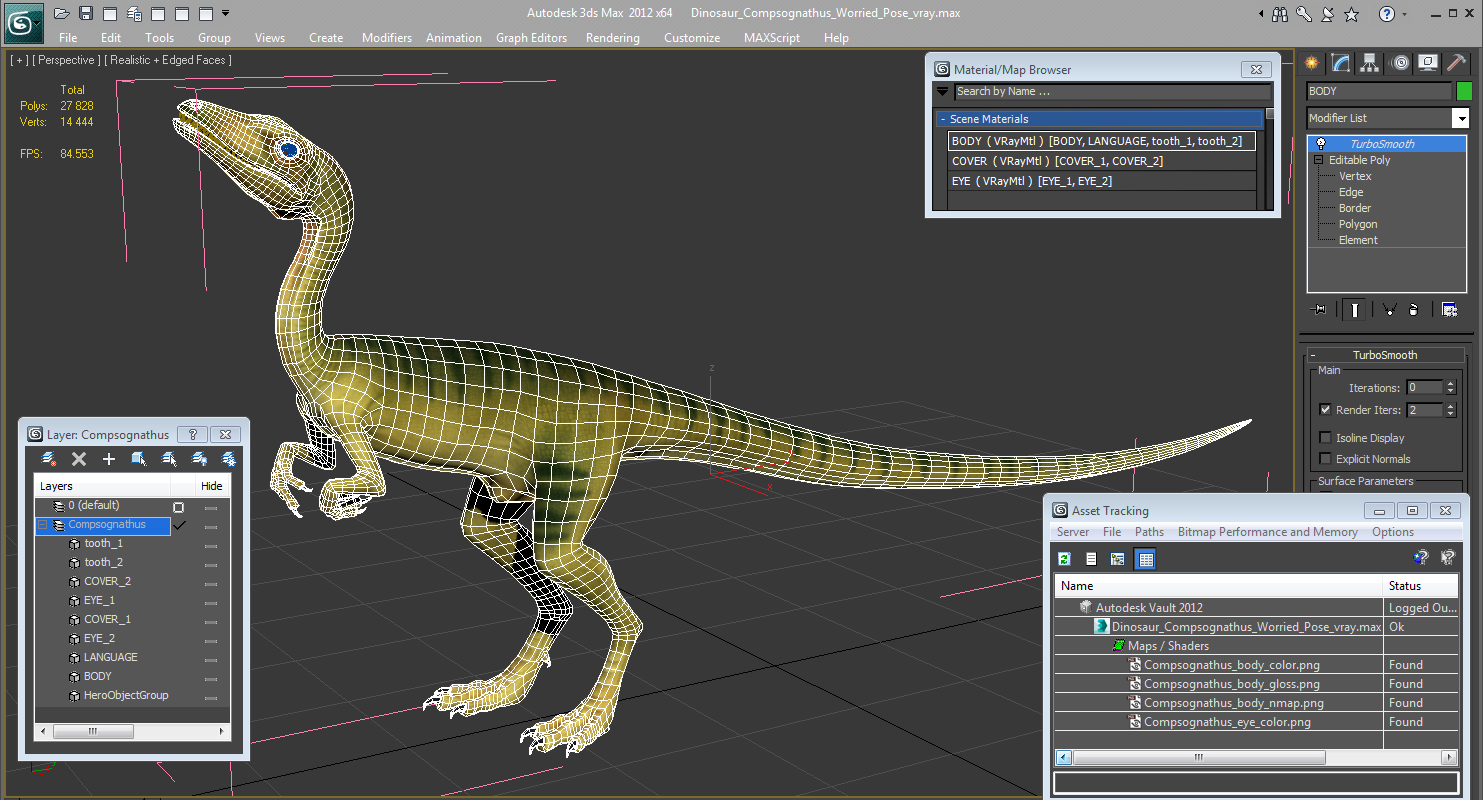Open Configure Modifier Sets icon

click(1449, 309)
